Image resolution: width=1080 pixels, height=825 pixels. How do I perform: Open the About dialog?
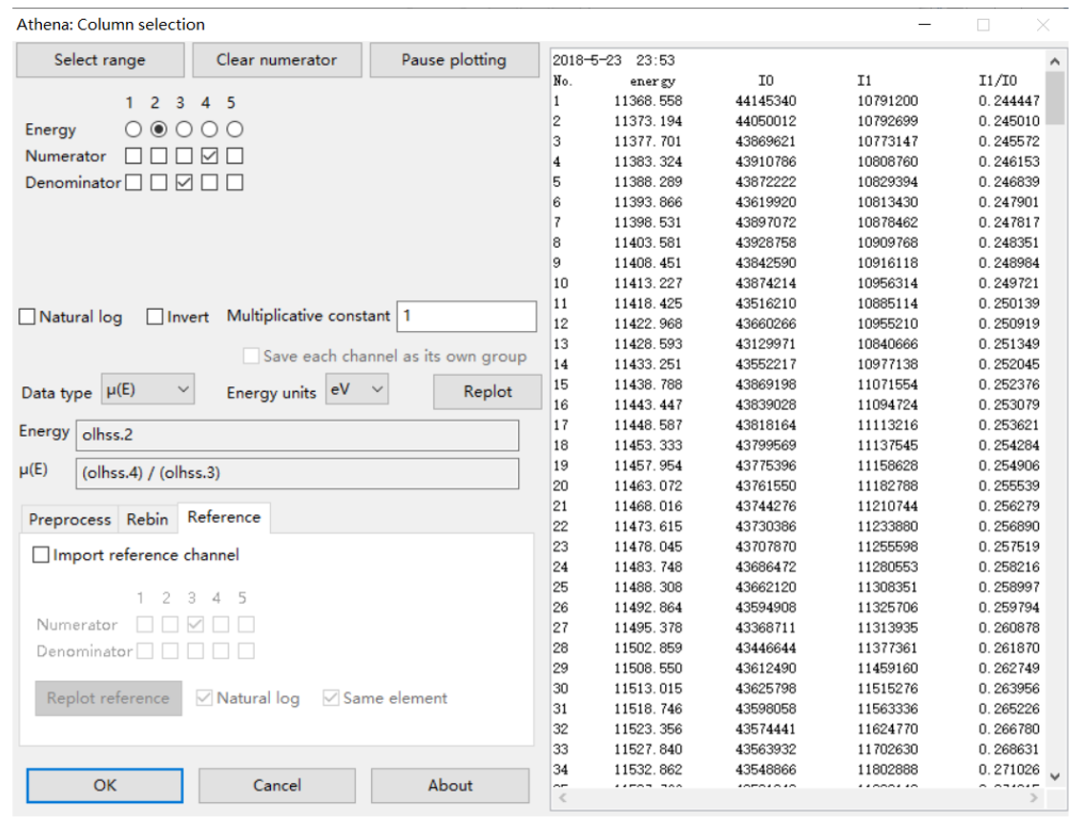click(x=450, y=785)
